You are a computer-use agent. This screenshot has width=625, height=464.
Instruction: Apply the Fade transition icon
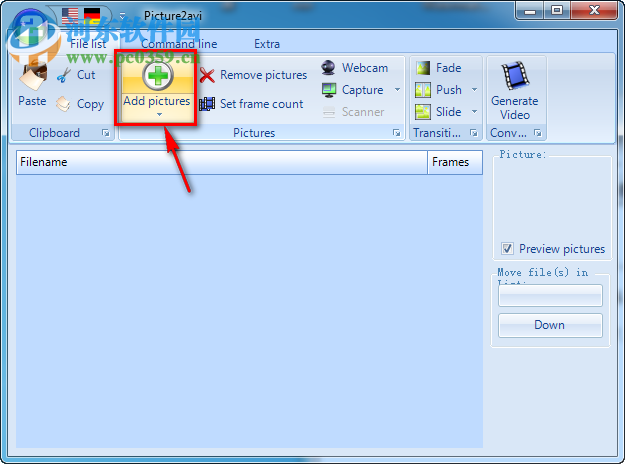pyautogui.click(x=423, y=68)
